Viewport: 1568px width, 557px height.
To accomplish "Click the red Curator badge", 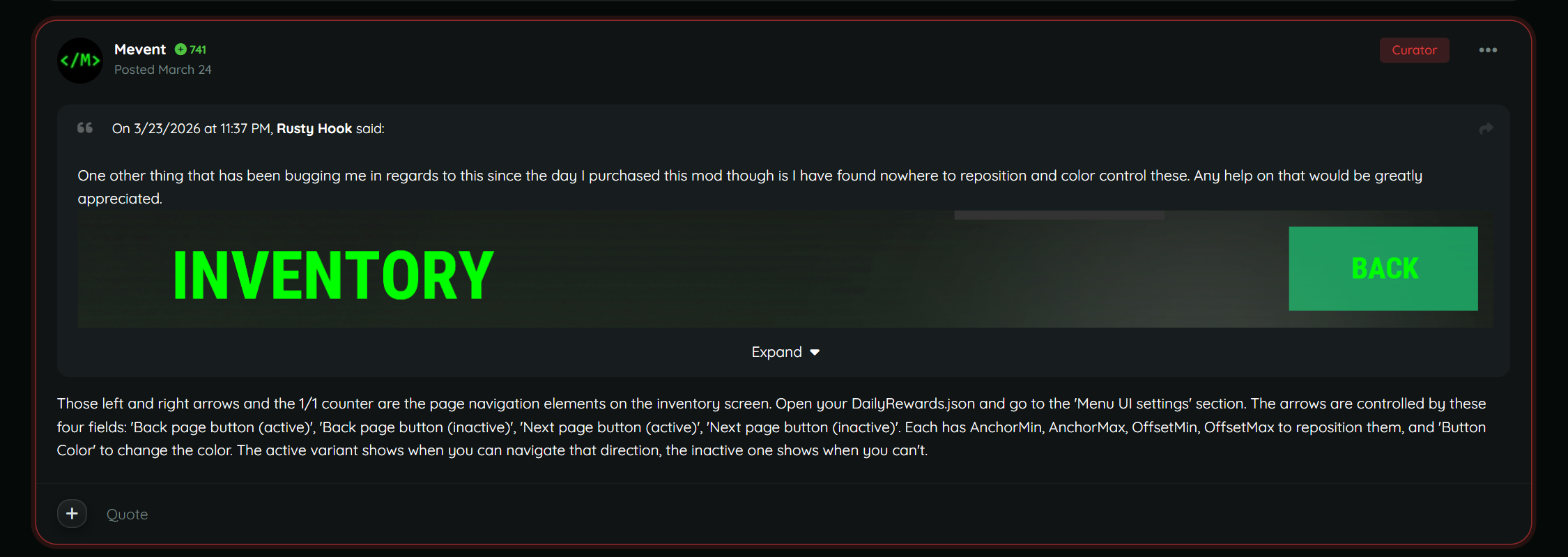I will [1414, 50].
